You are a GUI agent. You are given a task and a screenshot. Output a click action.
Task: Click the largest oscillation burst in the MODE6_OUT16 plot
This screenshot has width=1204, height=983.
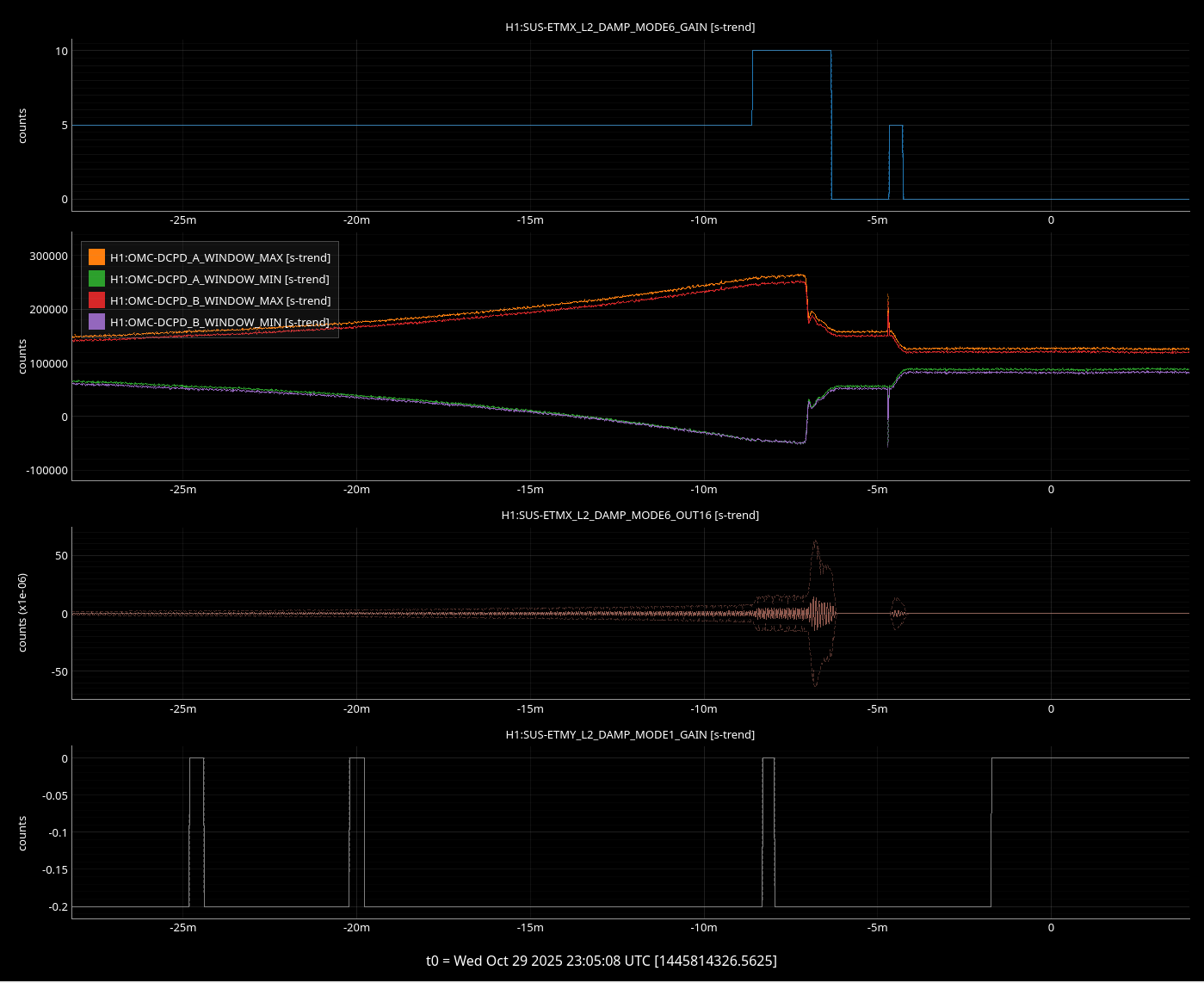coord(816,612)
